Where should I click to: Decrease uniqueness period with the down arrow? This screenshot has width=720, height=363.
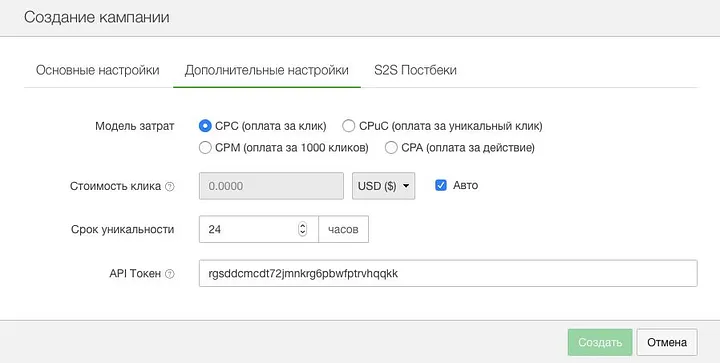[302, 233]
